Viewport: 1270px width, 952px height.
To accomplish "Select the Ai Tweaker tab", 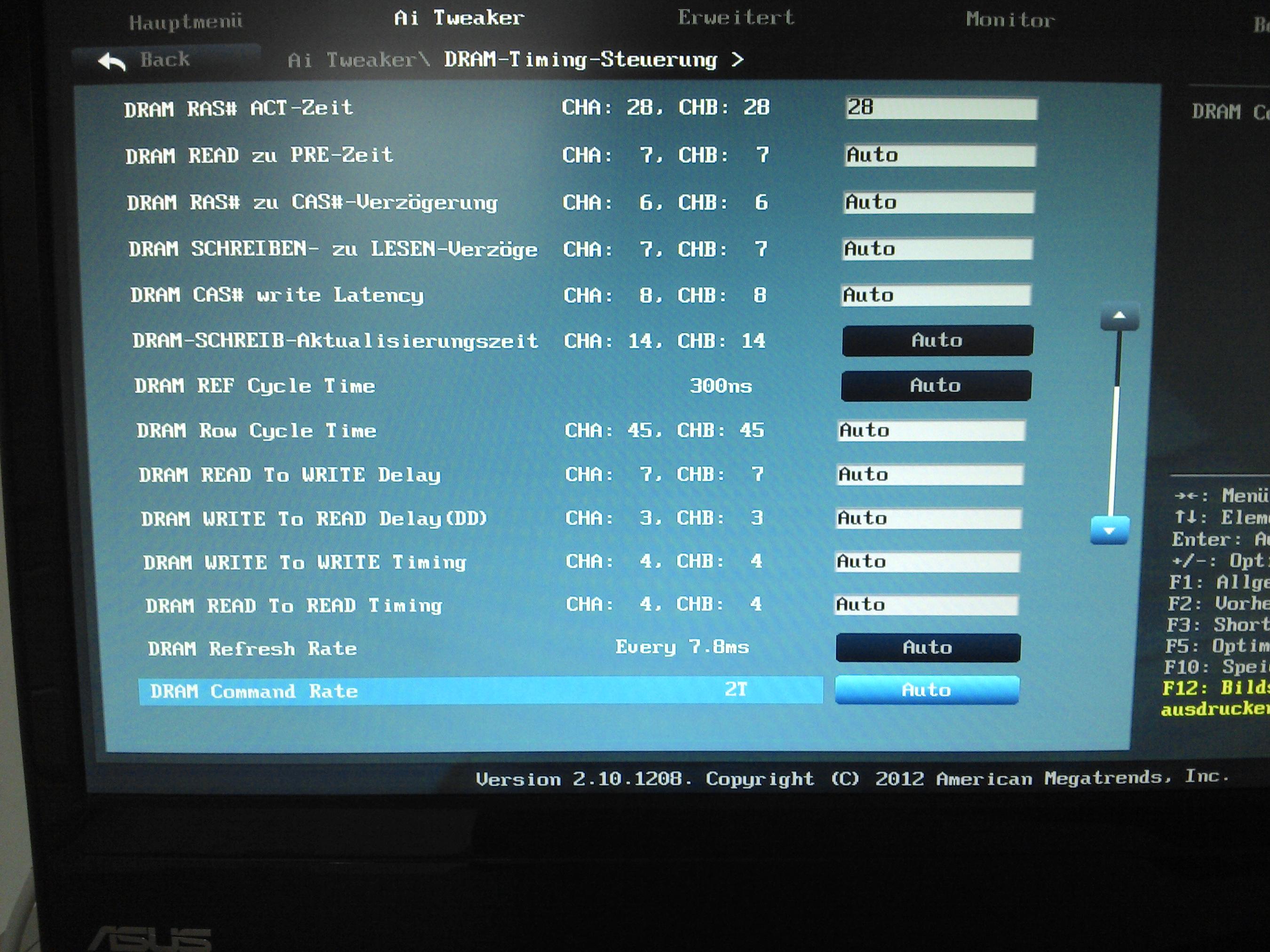I will click(x=458, y=18).
